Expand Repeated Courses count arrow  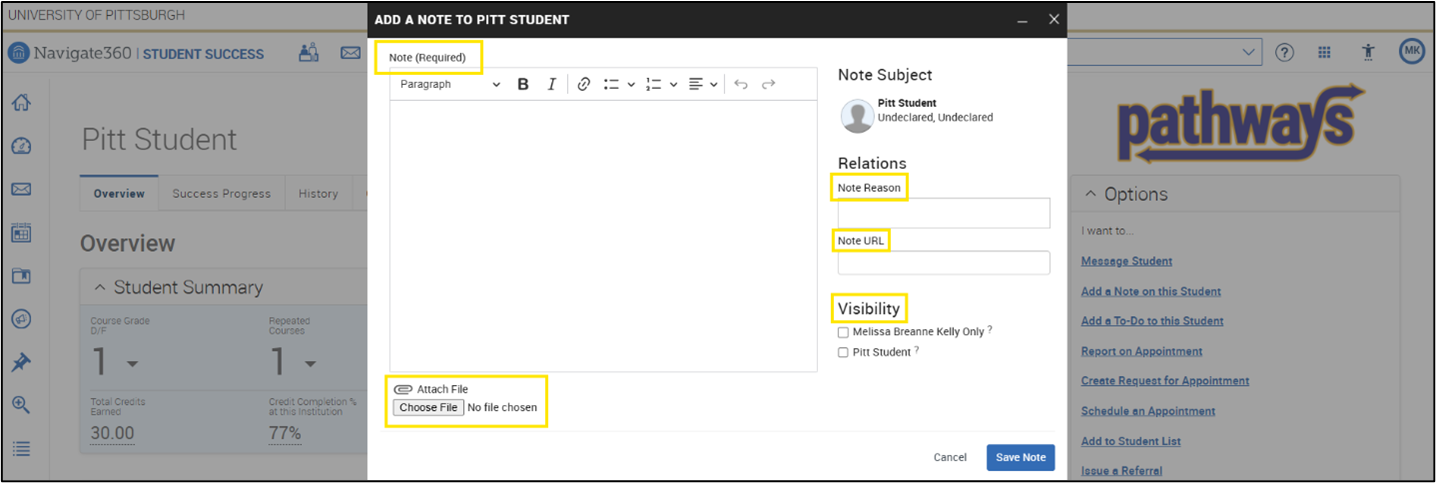click(x=310, y=364)
